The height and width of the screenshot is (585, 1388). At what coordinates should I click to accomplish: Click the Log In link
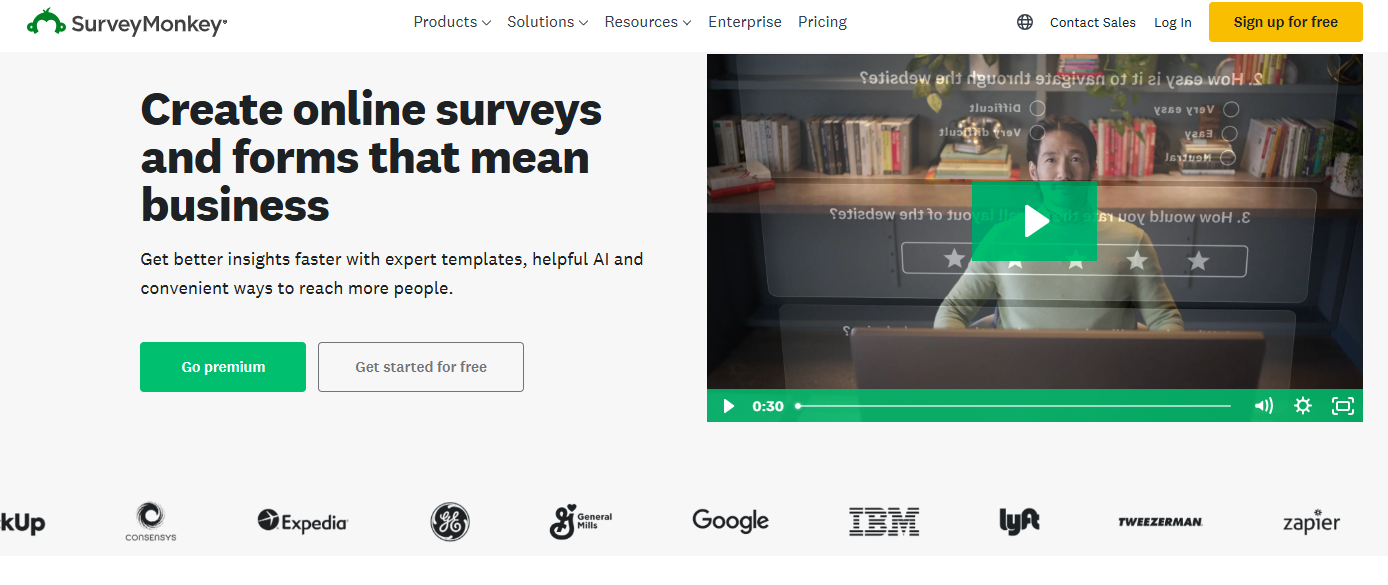click(x=1173, y=22)
